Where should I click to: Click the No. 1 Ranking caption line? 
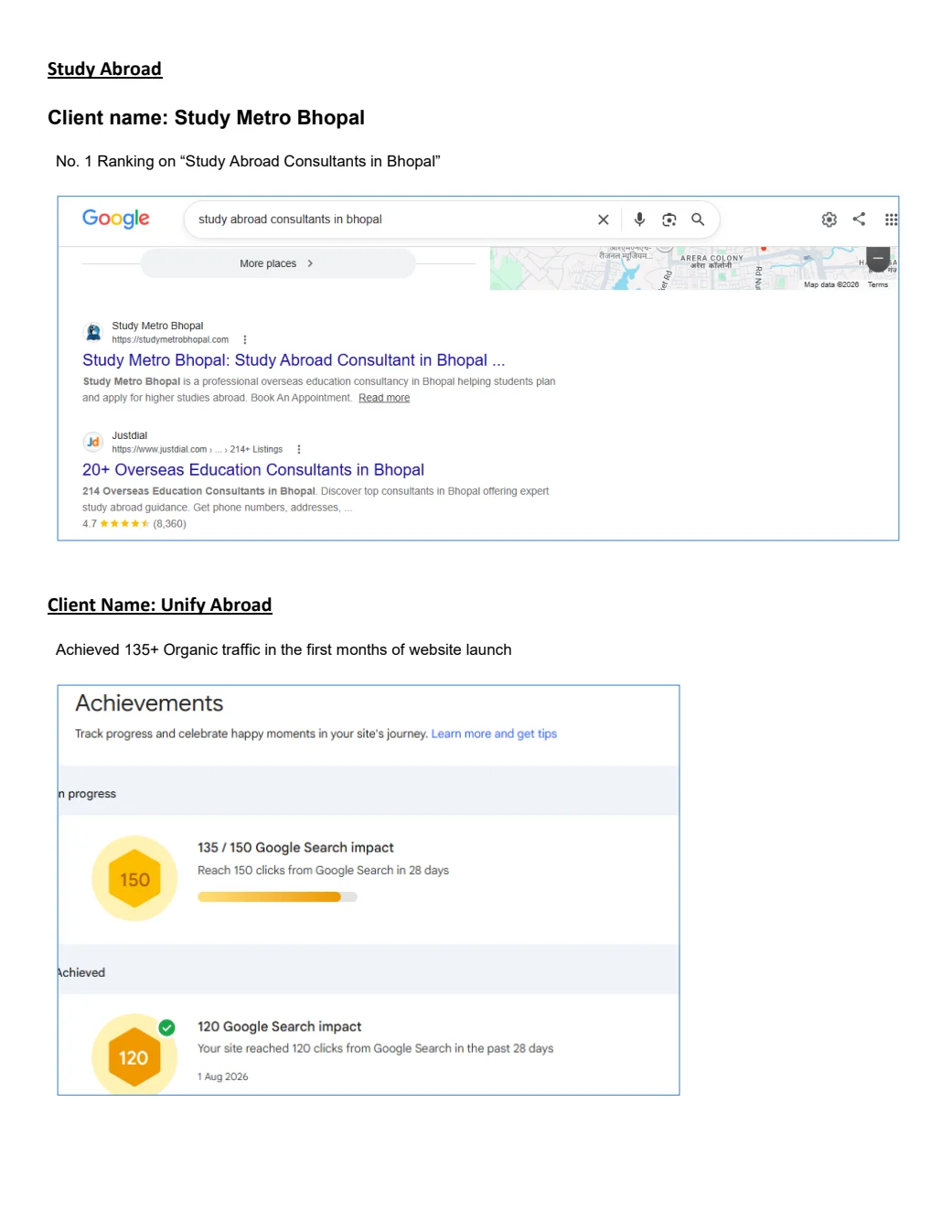(248, 162)
